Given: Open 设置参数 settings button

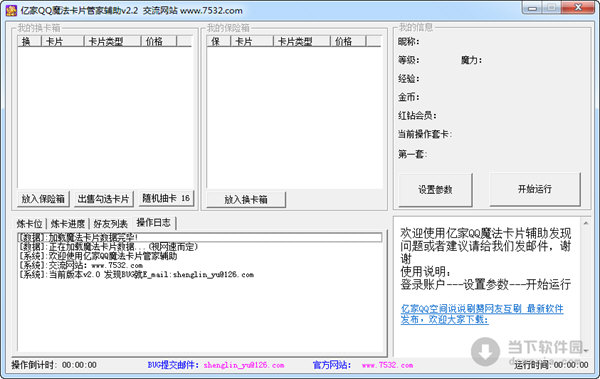Looking at the screenshot, I should pyautogui.click(x=435, y=190).
